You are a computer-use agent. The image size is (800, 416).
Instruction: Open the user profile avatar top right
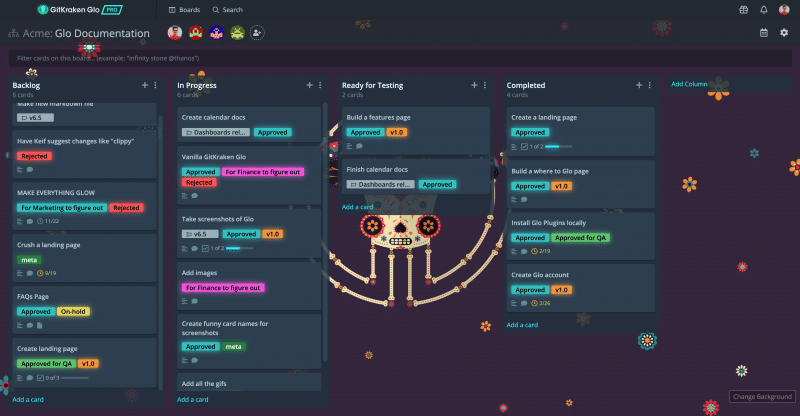point(784,10)
